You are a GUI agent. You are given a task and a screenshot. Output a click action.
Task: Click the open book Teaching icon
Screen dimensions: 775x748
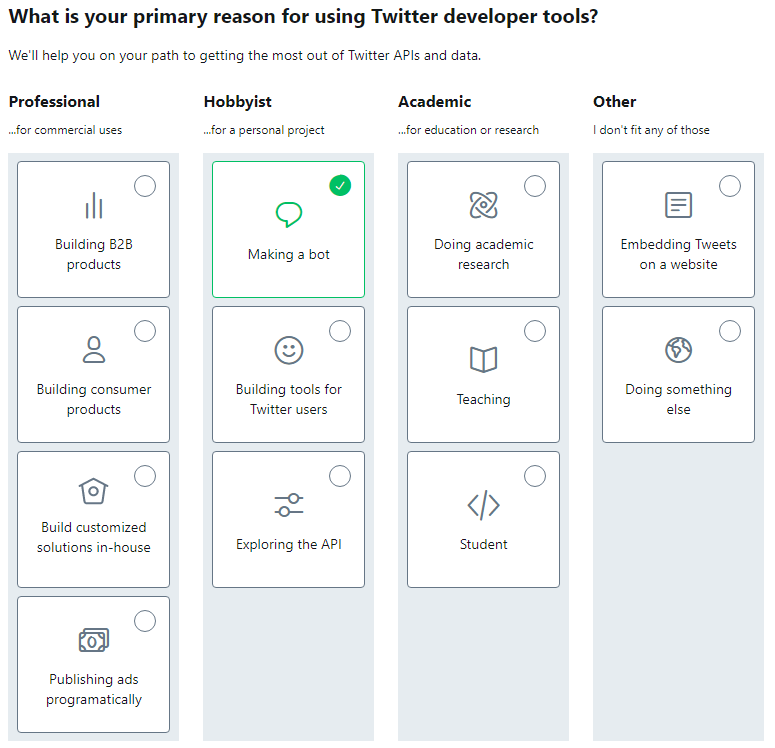483,359
